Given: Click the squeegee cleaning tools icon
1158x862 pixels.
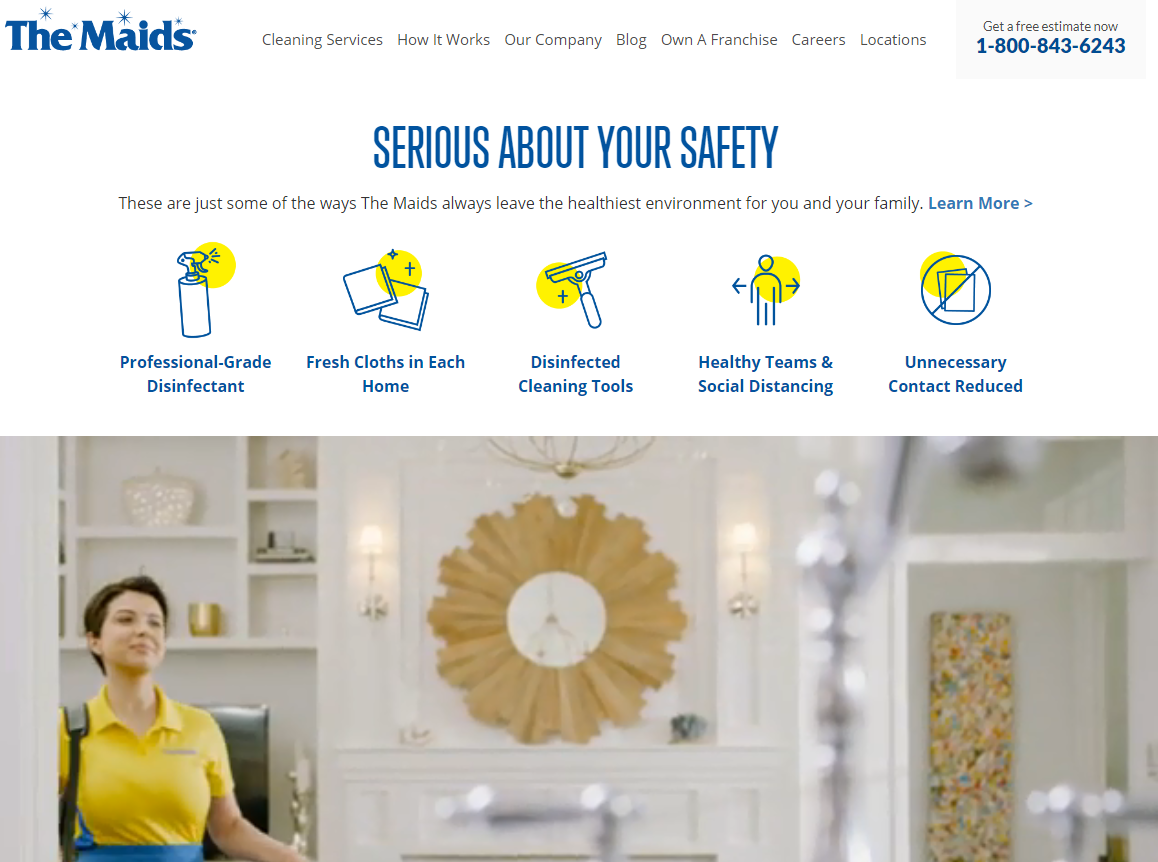Looking at the screenshot, I should coord(572,290).
